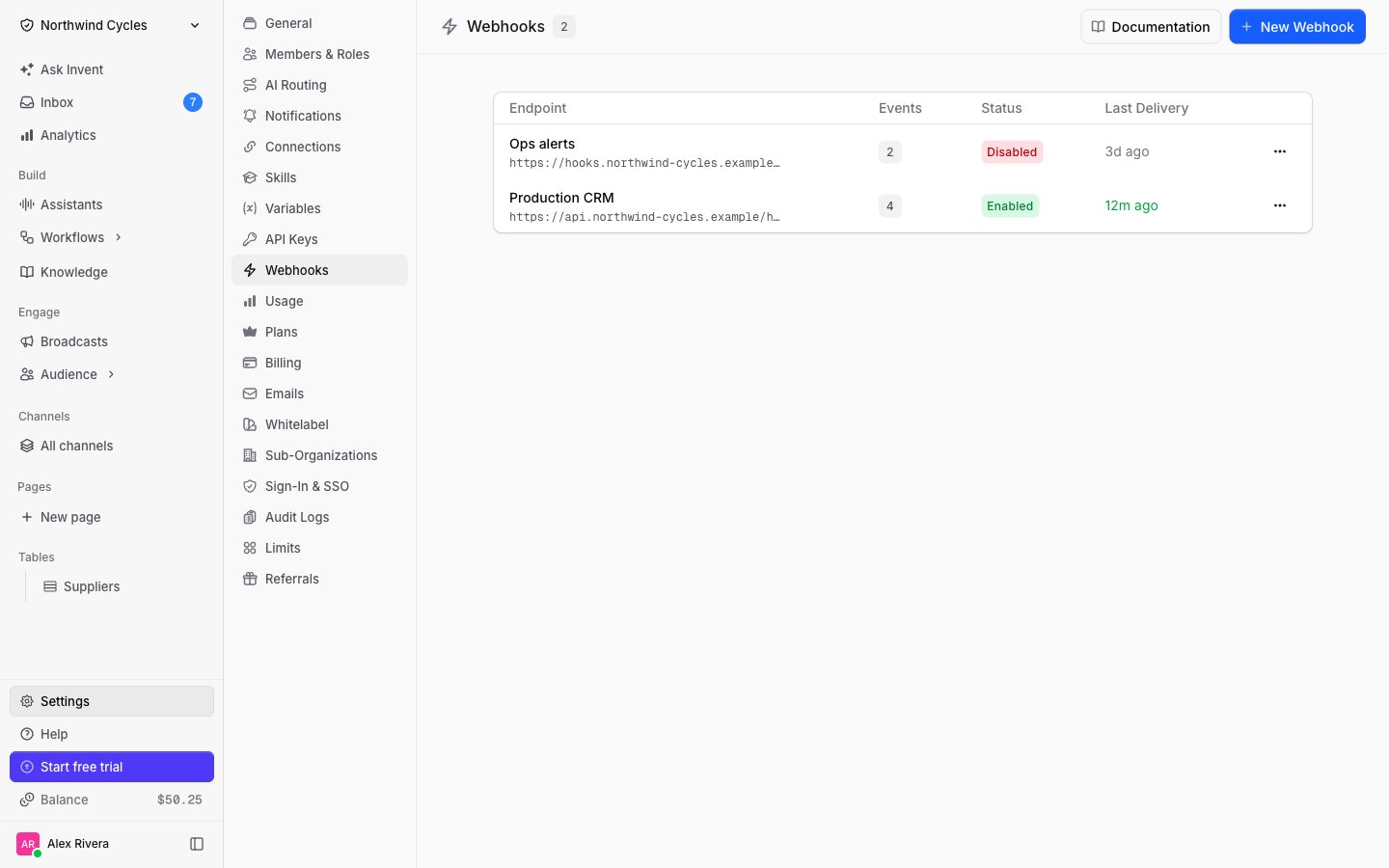Image resolution: width=1389 pixels, height=868 pixels.
Task: Open Limits settings
Action: pos(319,548)
